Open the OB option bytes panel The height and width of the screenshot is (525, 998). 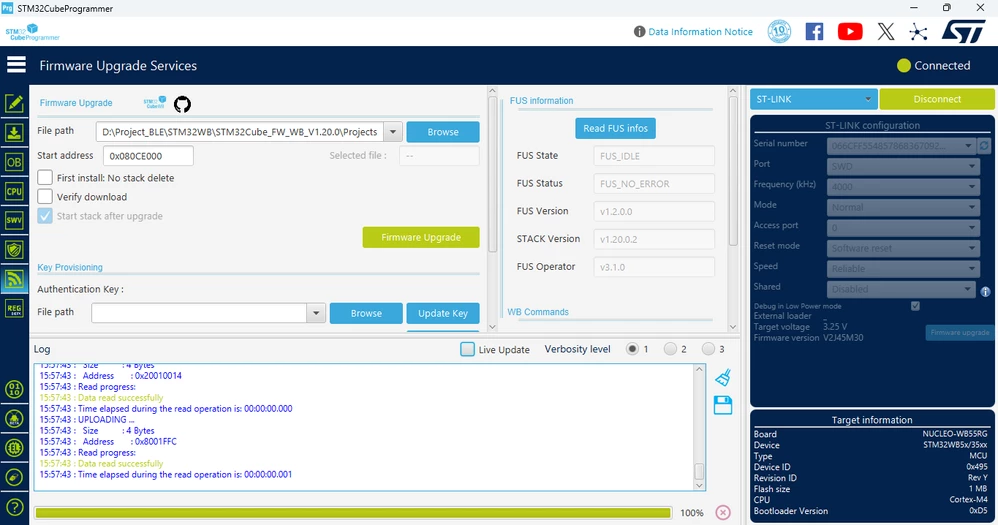14,162
